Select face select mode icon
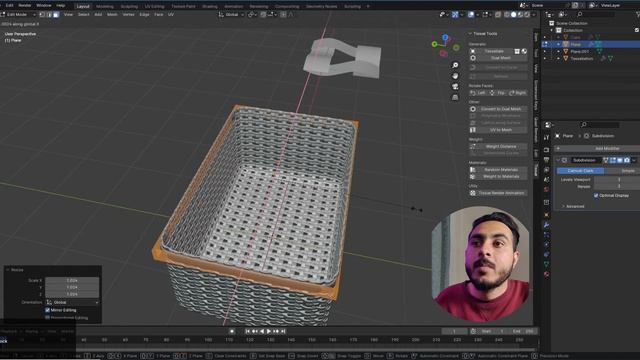Viewport: 640px width, 360px height. (56, 14)
